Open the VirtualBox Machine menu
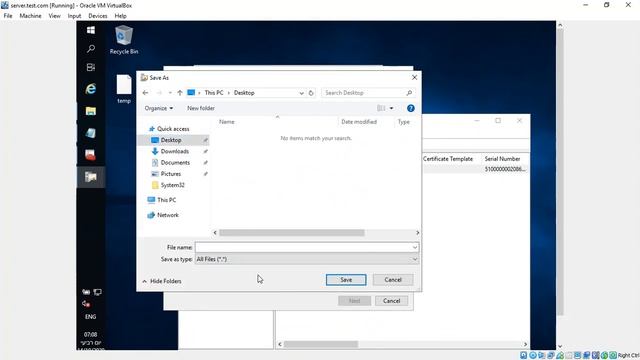This screenshot has width=640, height=360. 30,16
